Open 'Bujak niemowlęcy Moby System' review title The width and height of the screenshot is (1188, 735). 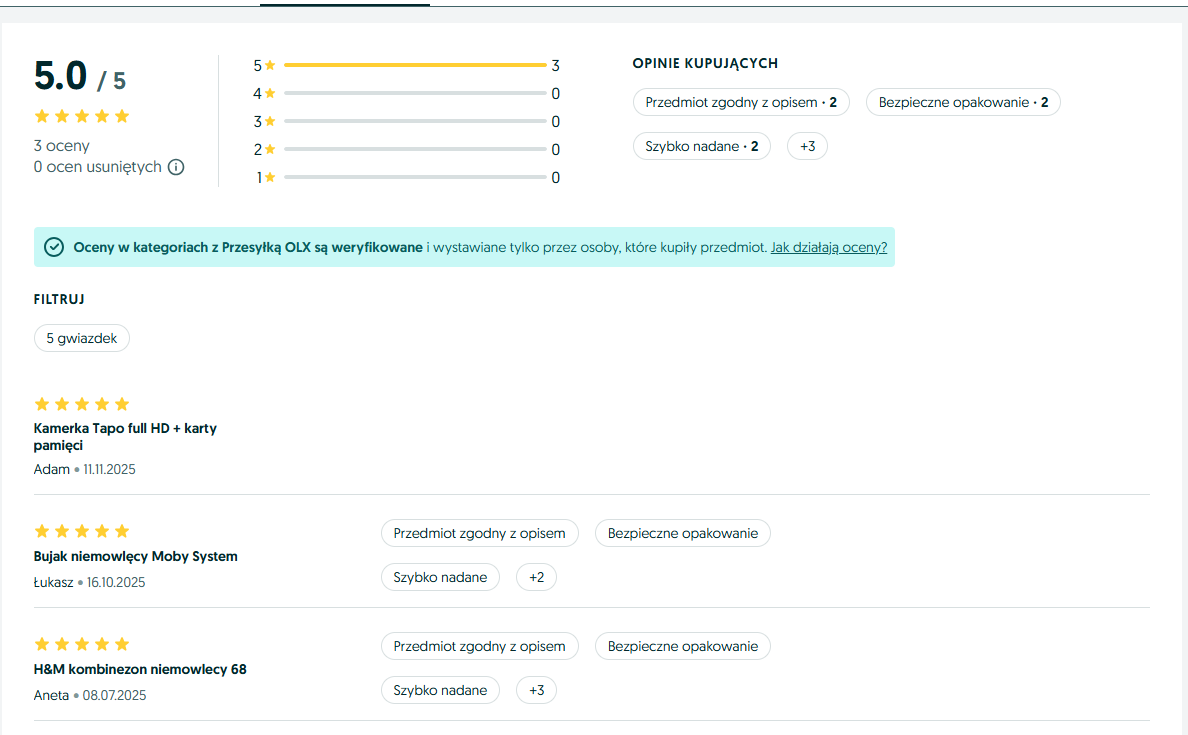point(136,556)
